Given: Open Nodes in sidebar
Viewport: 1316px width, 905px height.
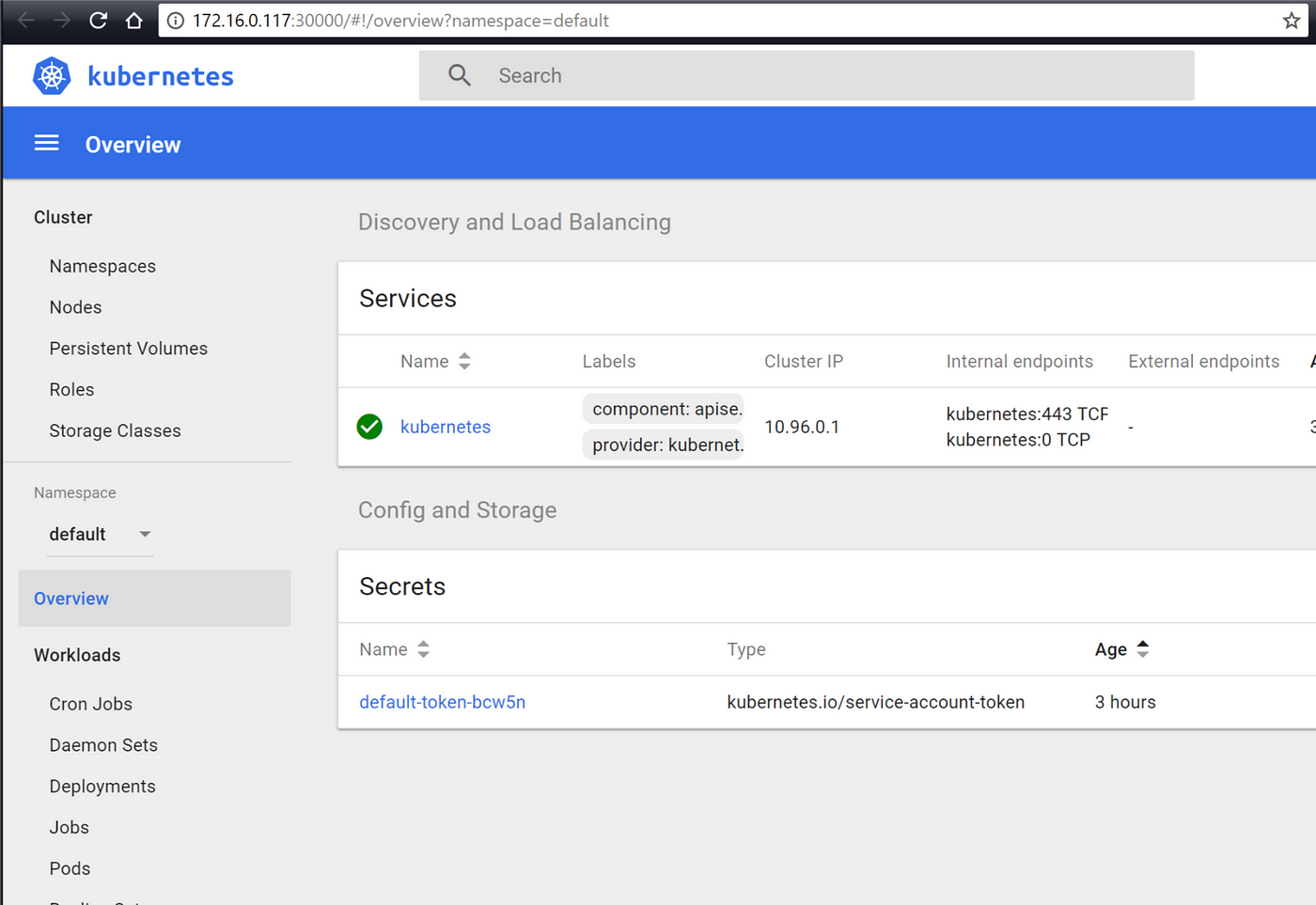Looking at the screenshot, I should [75, 307].
